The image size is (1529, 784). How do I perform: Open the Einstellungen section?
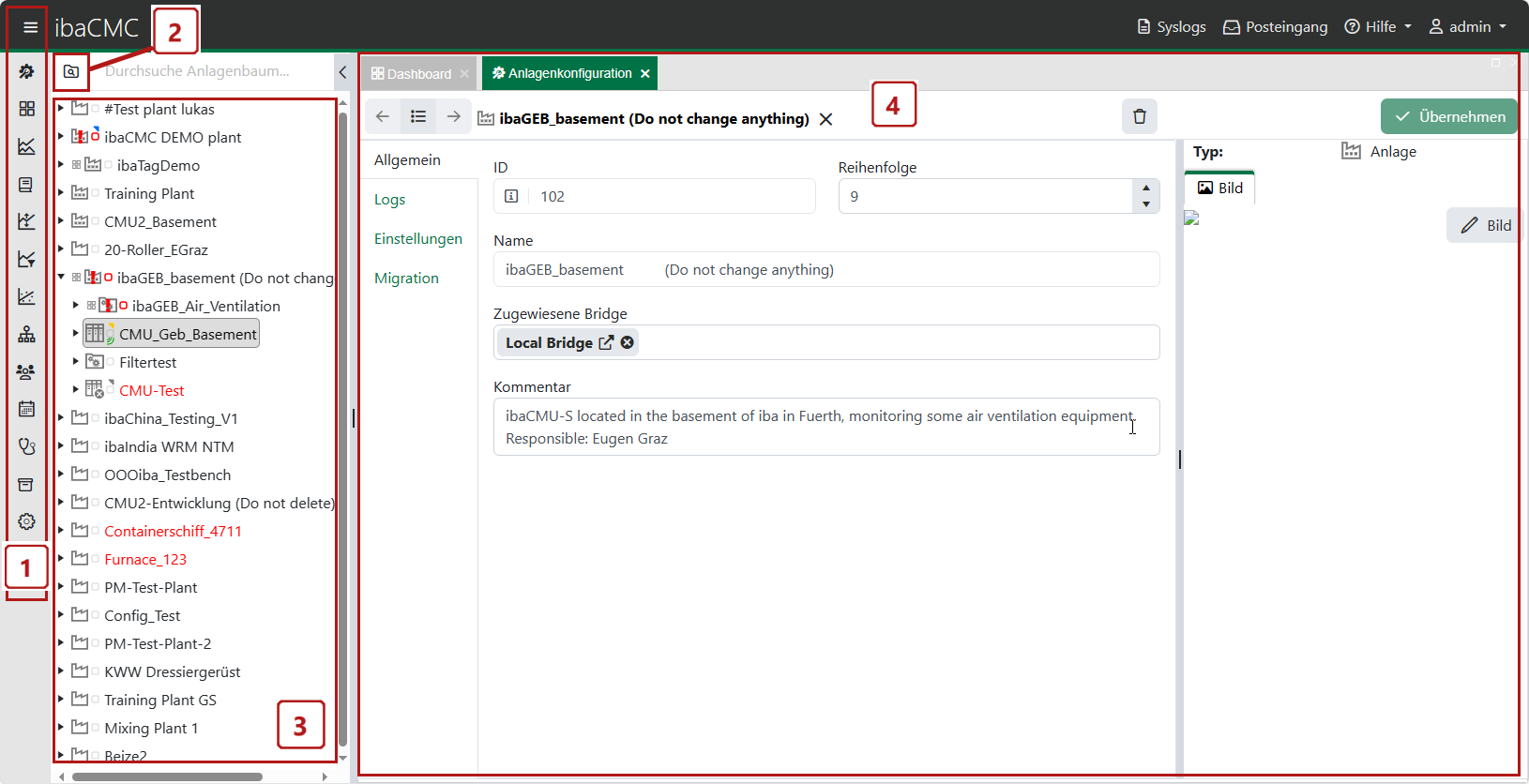418,239
